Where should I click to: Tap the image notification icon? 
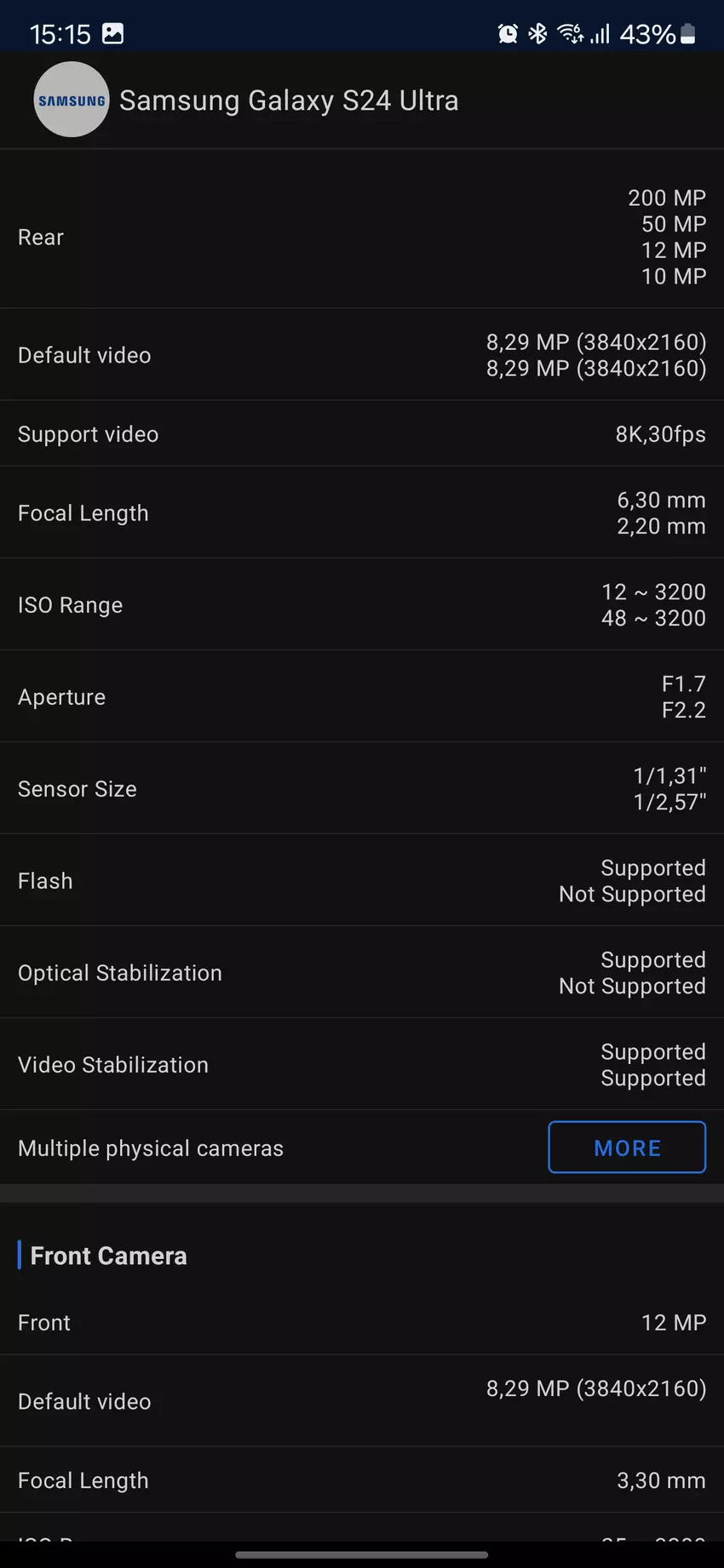tap(112, 34)
